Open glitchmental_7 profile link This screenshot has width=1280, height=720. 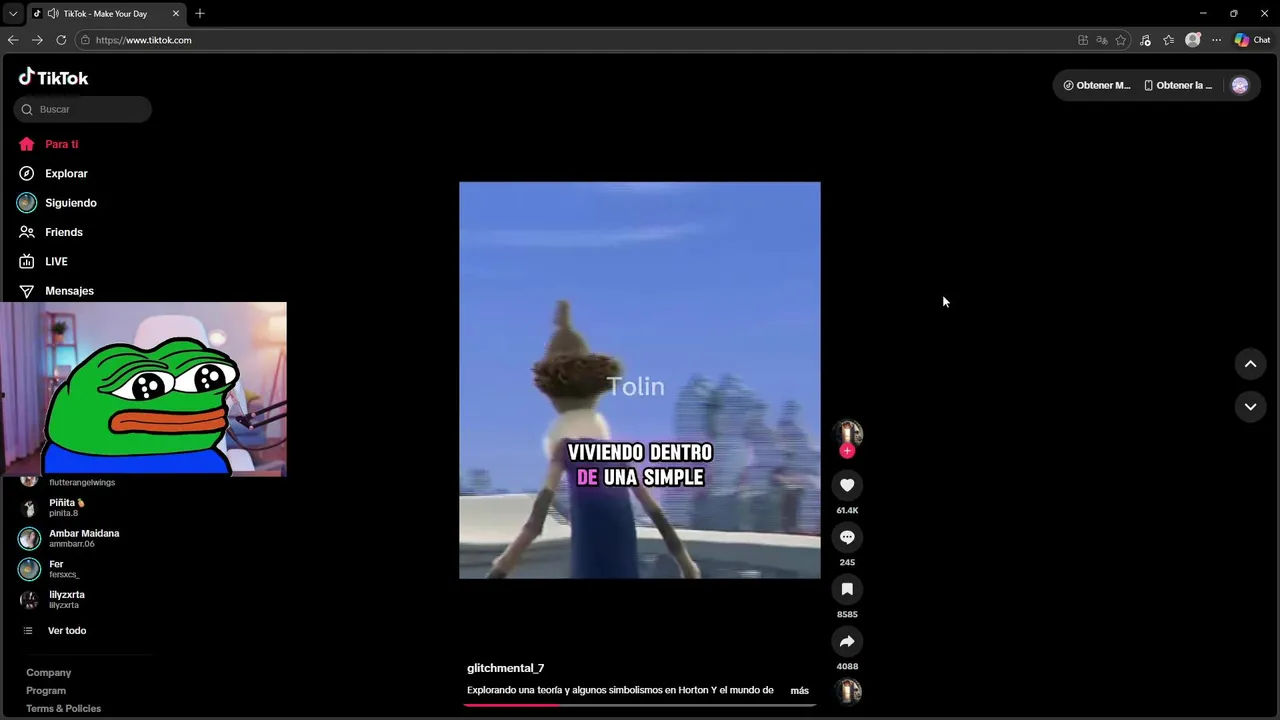(506, 668)
